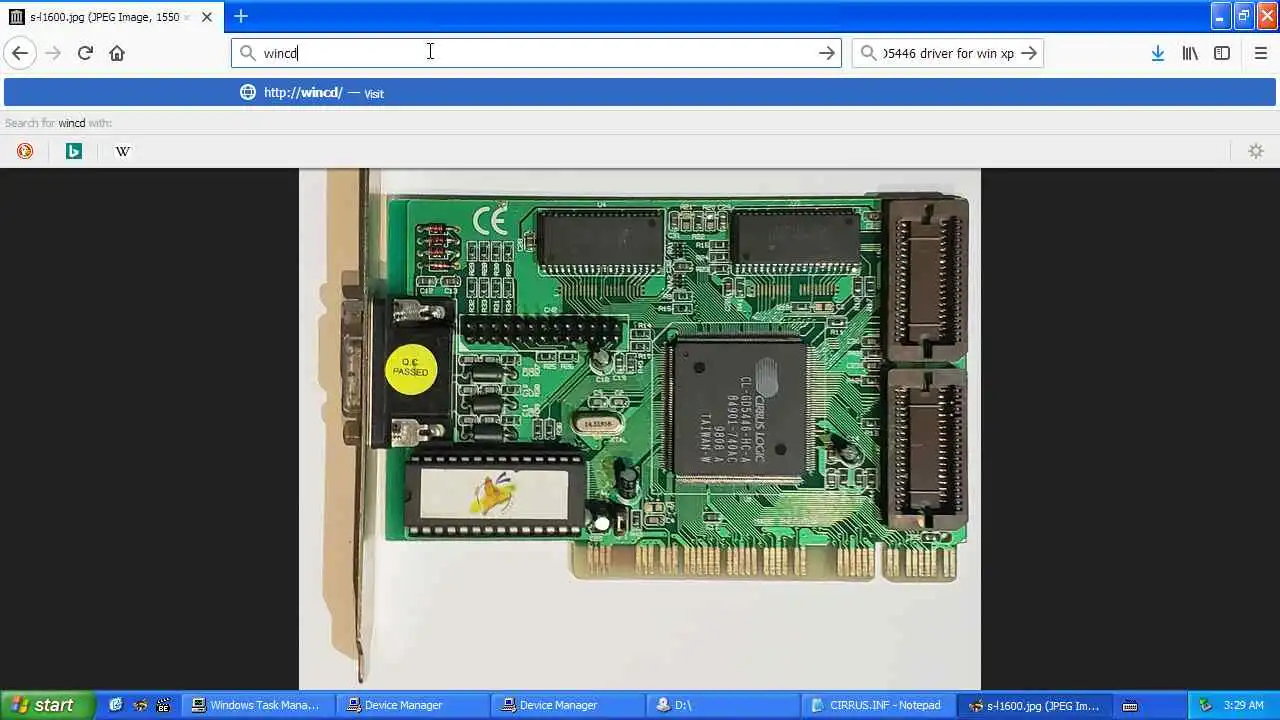Click the address bar text field
Screen dimensions: 1280x720
[x=536, y=53]
